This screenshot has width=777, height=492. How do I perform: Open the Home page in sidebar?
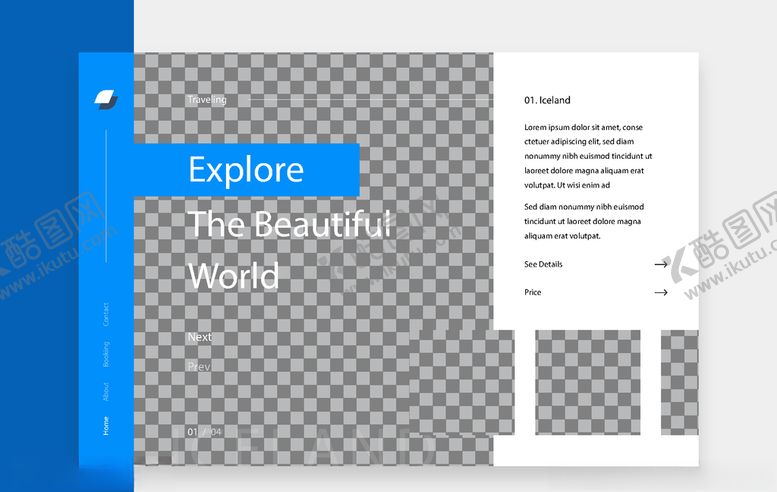(106, 425)
